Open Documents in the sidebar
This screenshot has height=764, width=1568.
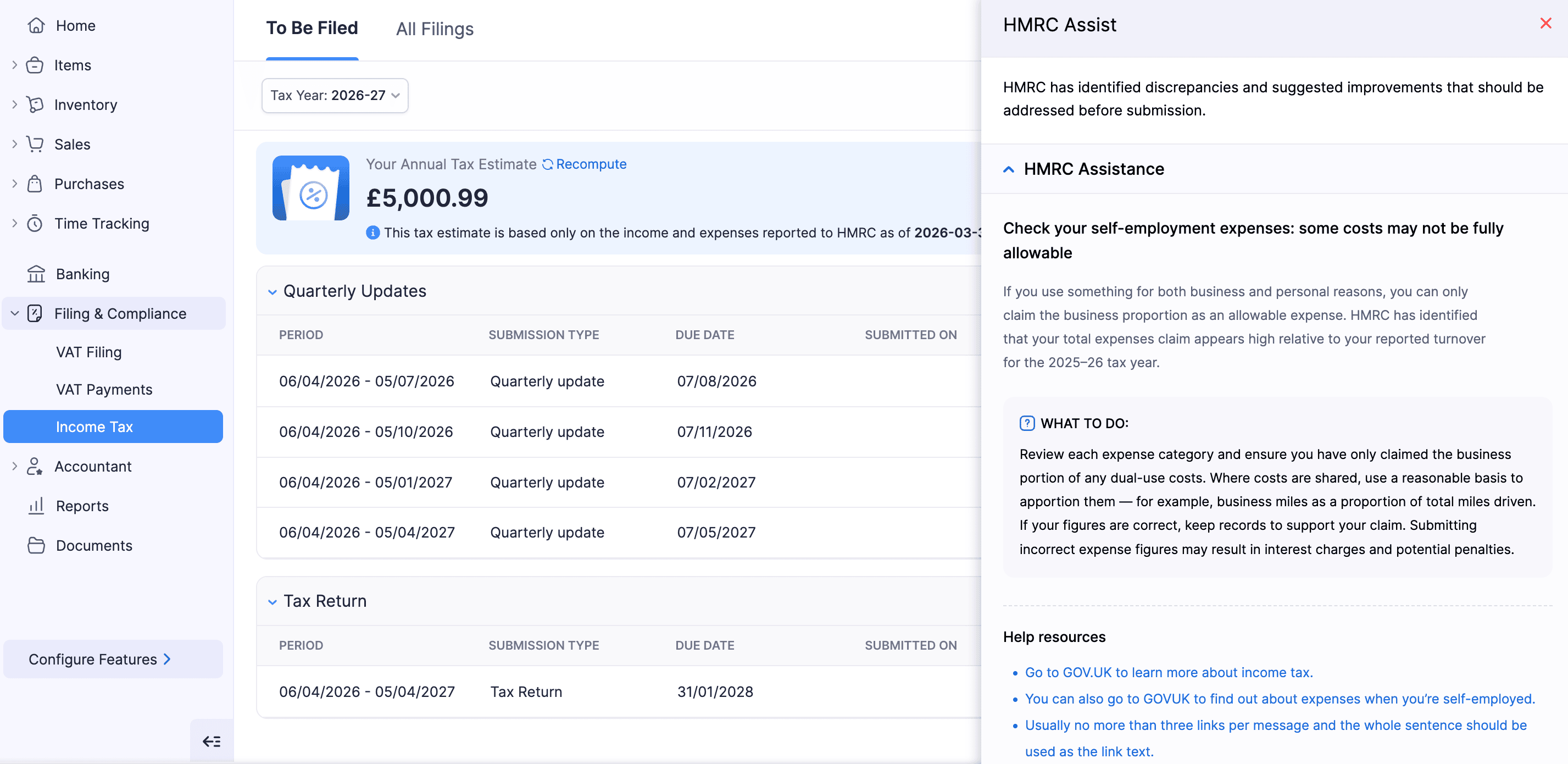click(94, 545)
